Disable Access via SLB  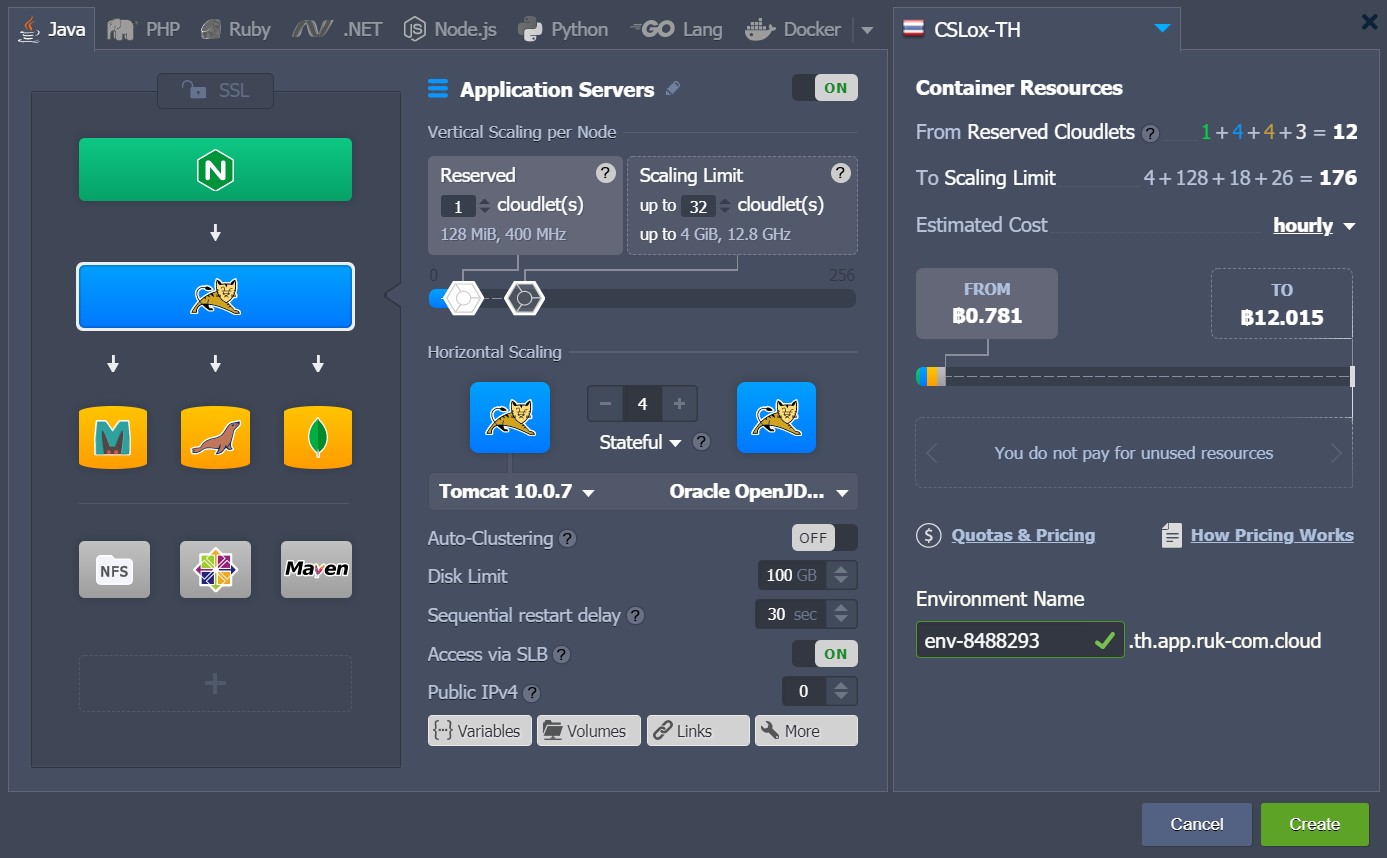(824, 653)
